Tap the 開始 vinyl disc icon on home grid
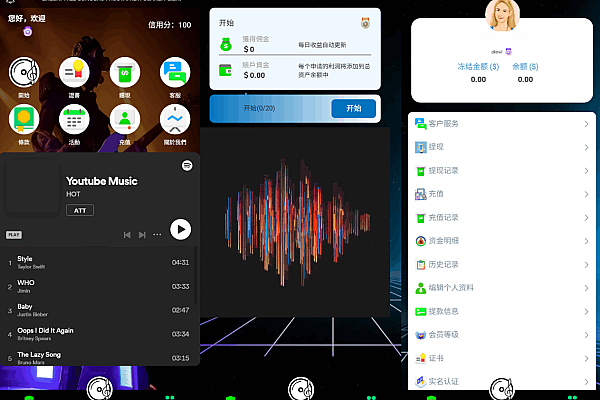The image size is (600, 400). point(24,72)
